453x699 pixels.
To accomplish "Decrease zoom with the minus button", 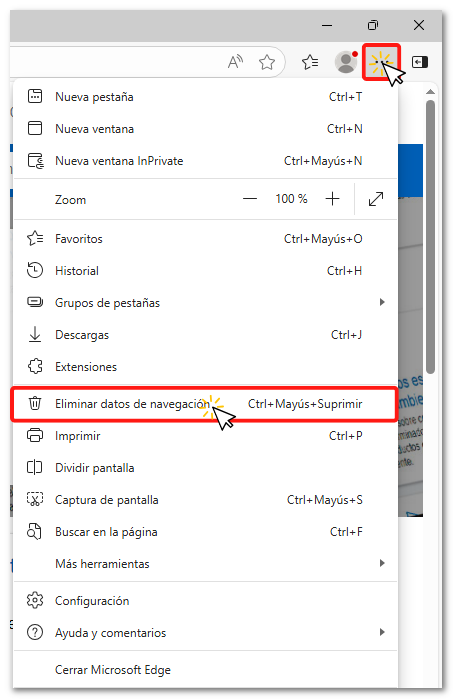I will 250,199.
